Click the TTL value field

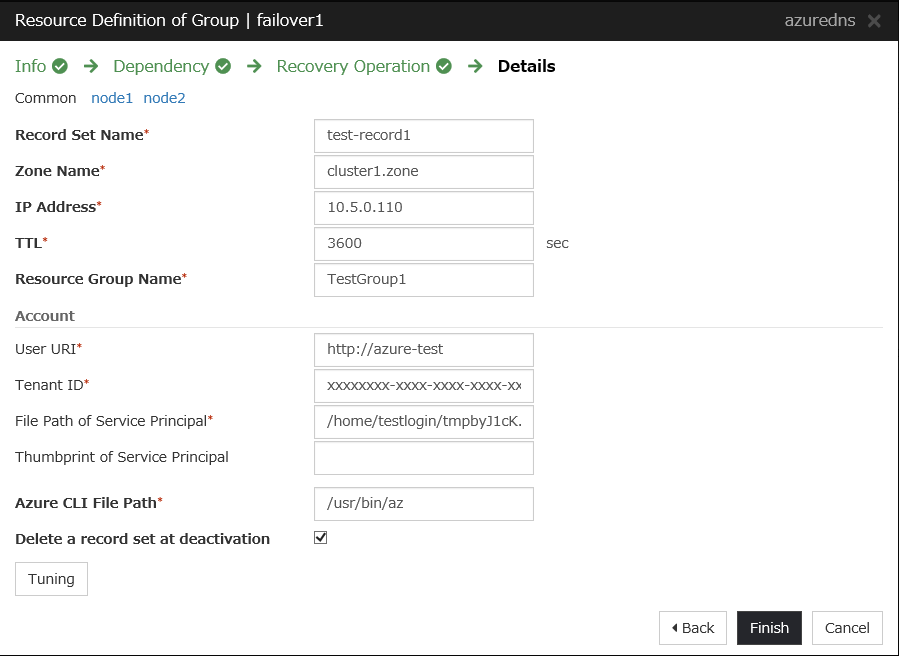[423, 244]
